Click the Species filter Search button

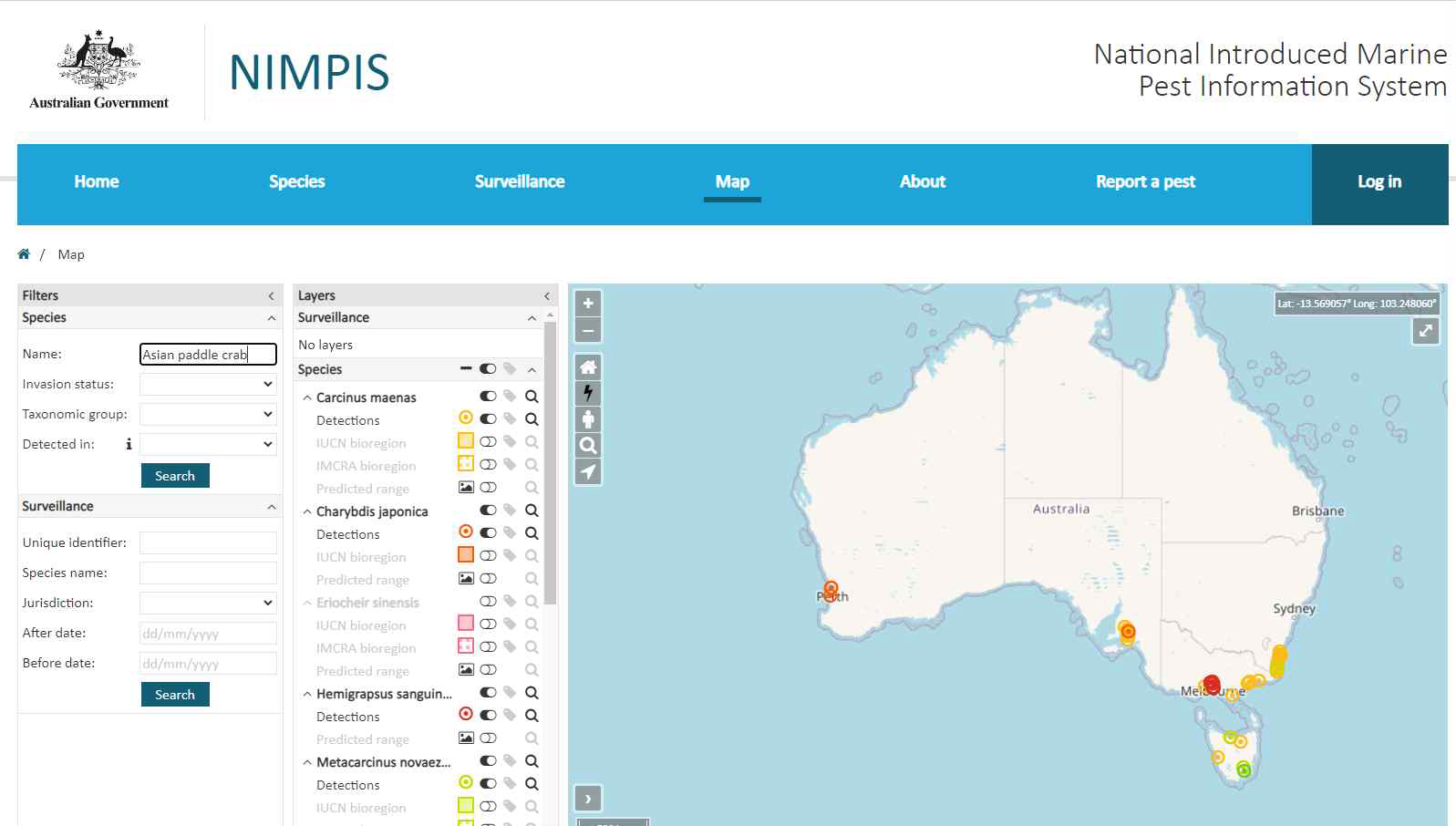pos(175,476)
